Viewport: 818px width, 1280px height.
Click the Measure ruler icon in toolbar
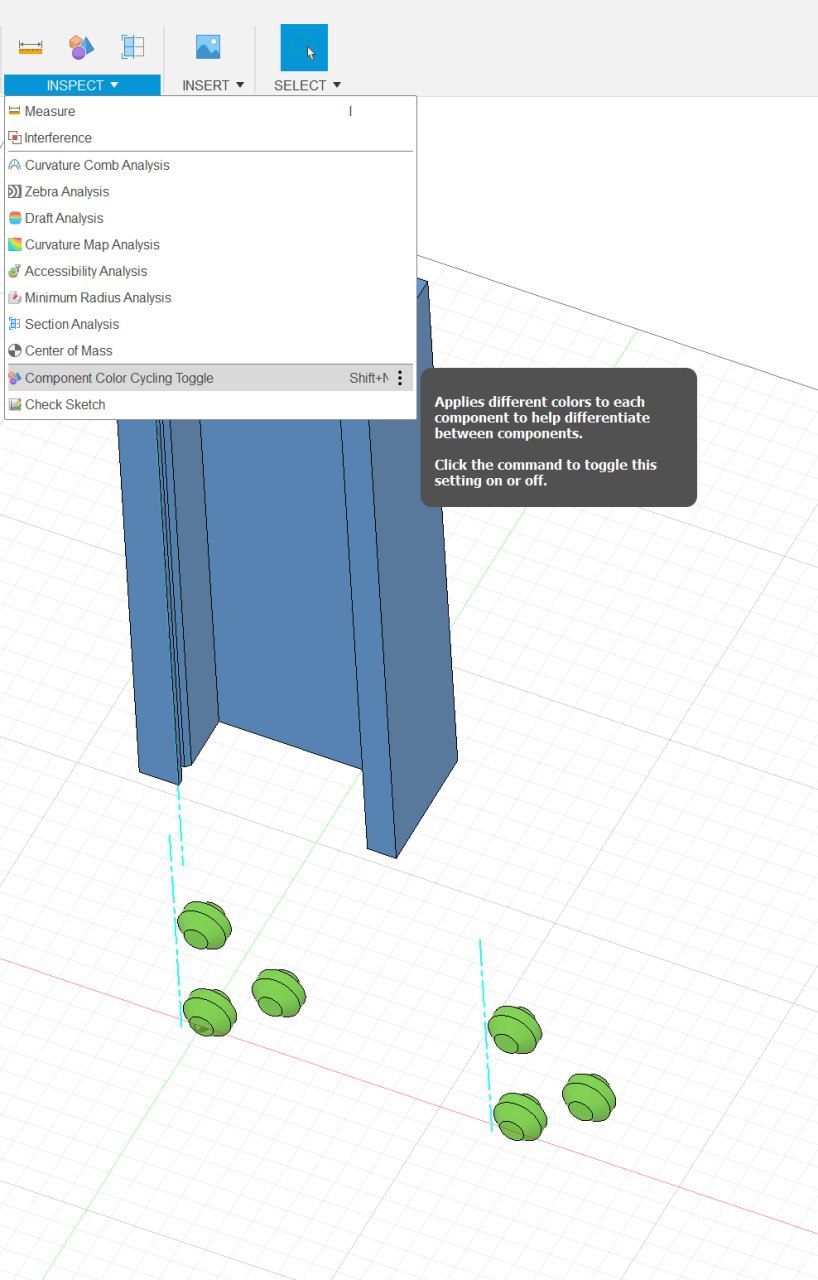tap(31, 47)
